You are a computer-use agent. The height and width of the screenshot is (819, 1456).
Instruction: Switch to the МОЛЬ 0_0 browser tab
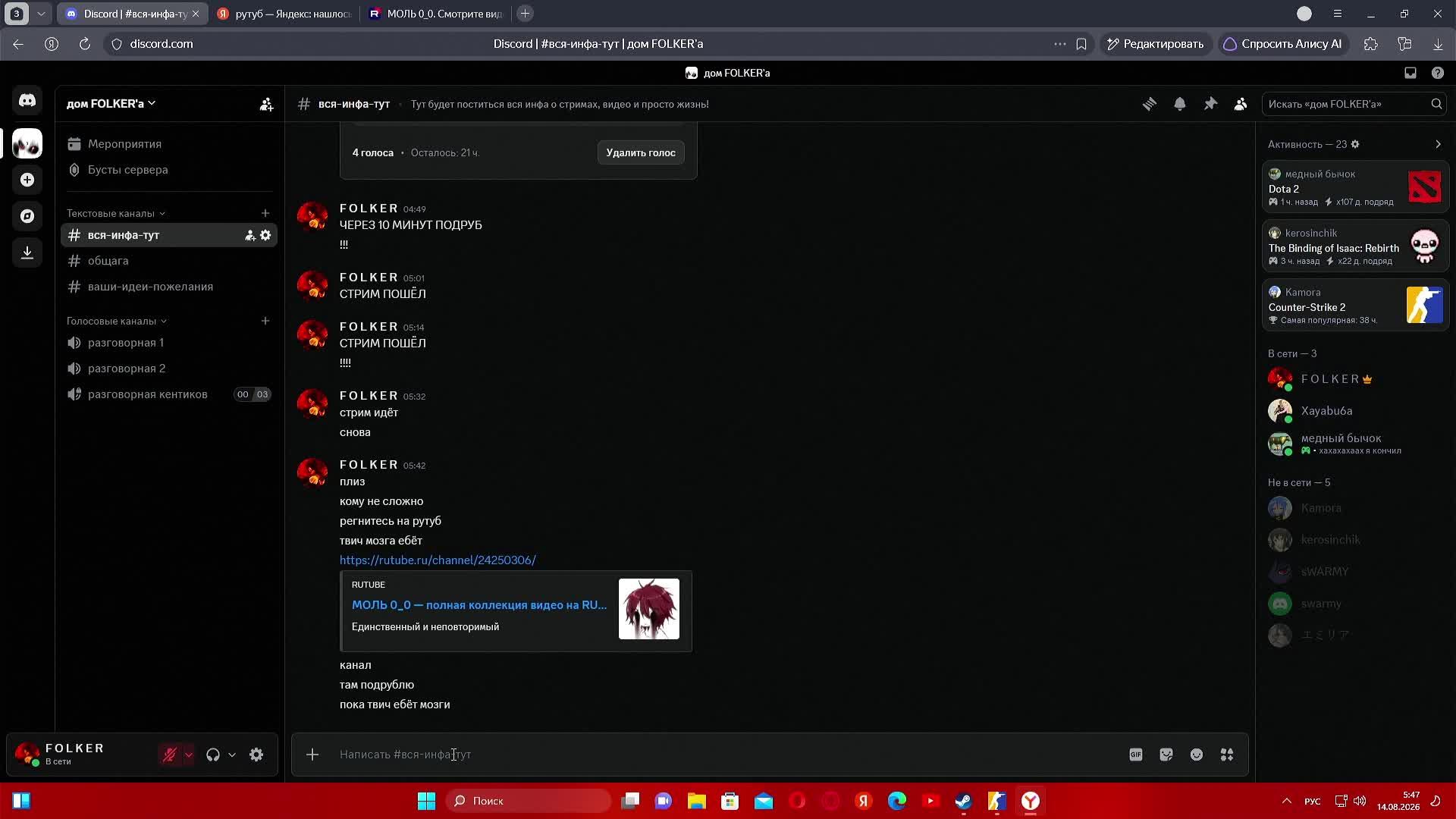[x=437, y=14]
